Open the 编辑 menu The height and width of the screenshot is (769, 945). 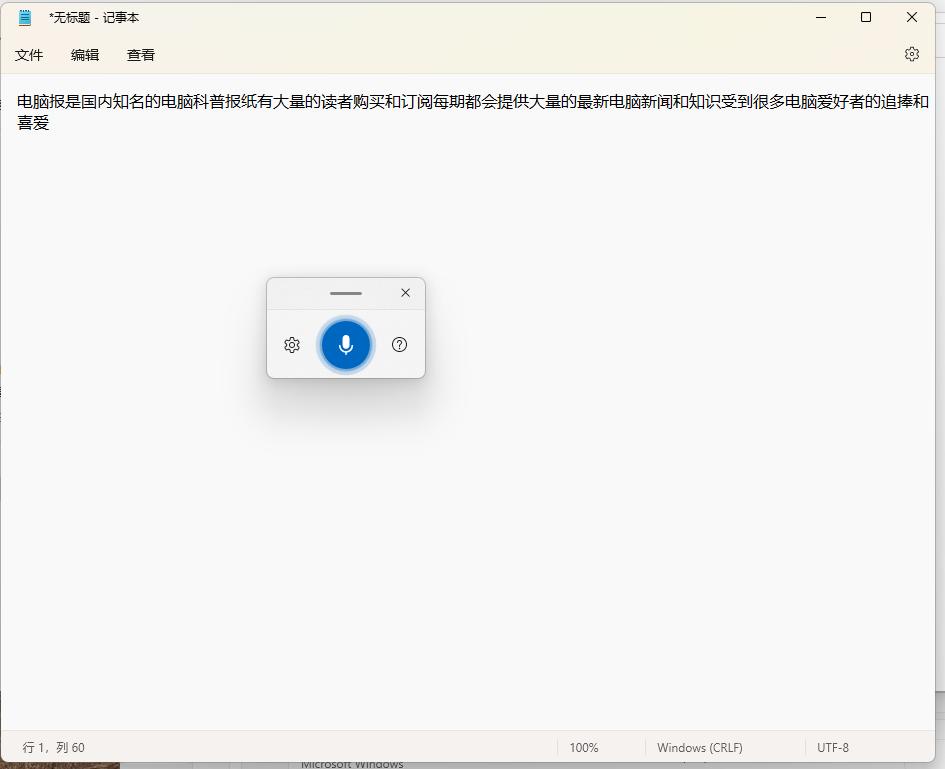tap(85, 55)
